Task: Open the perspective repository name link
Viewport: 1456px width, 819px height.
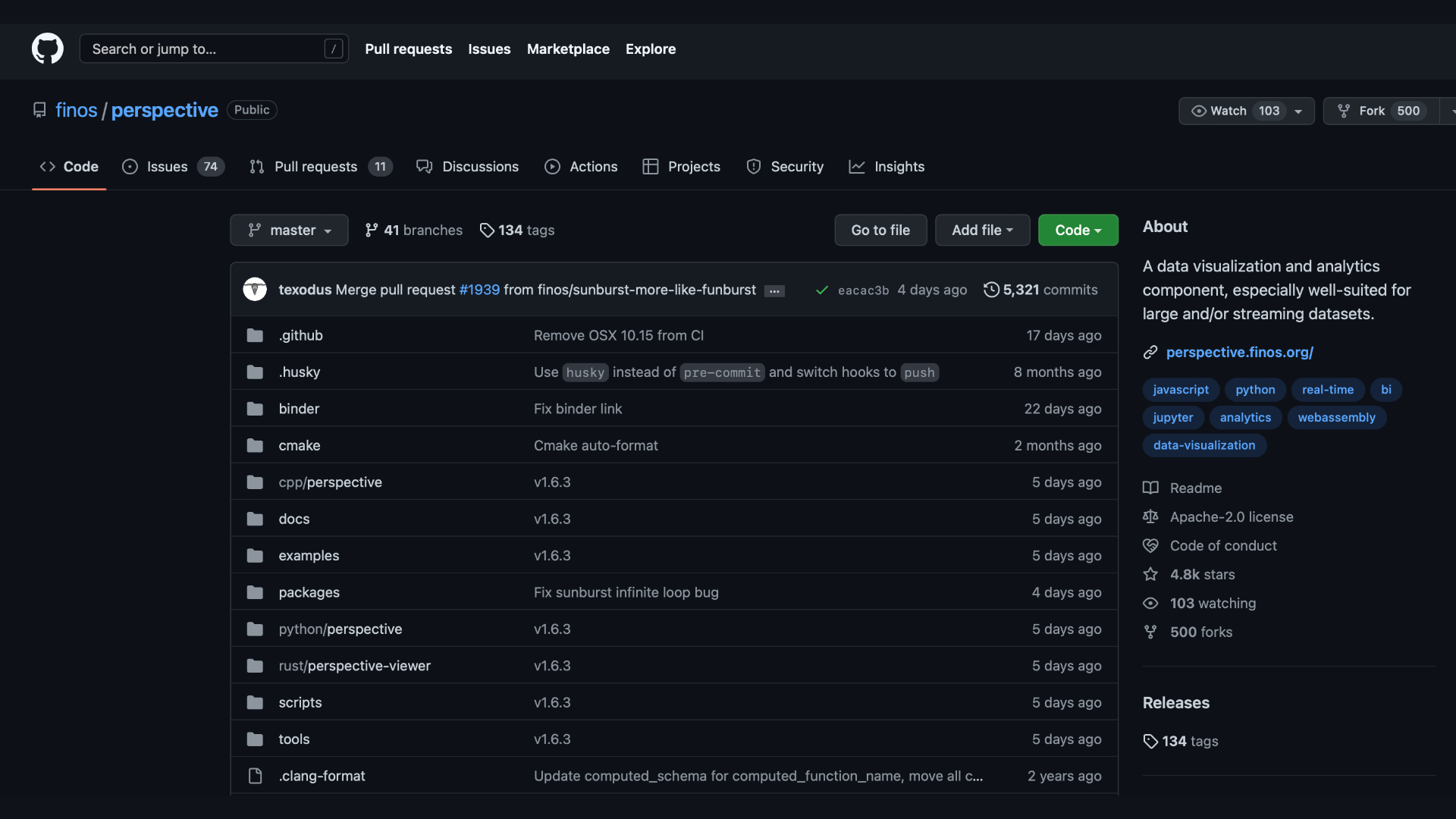Action: tap(165, 111)
